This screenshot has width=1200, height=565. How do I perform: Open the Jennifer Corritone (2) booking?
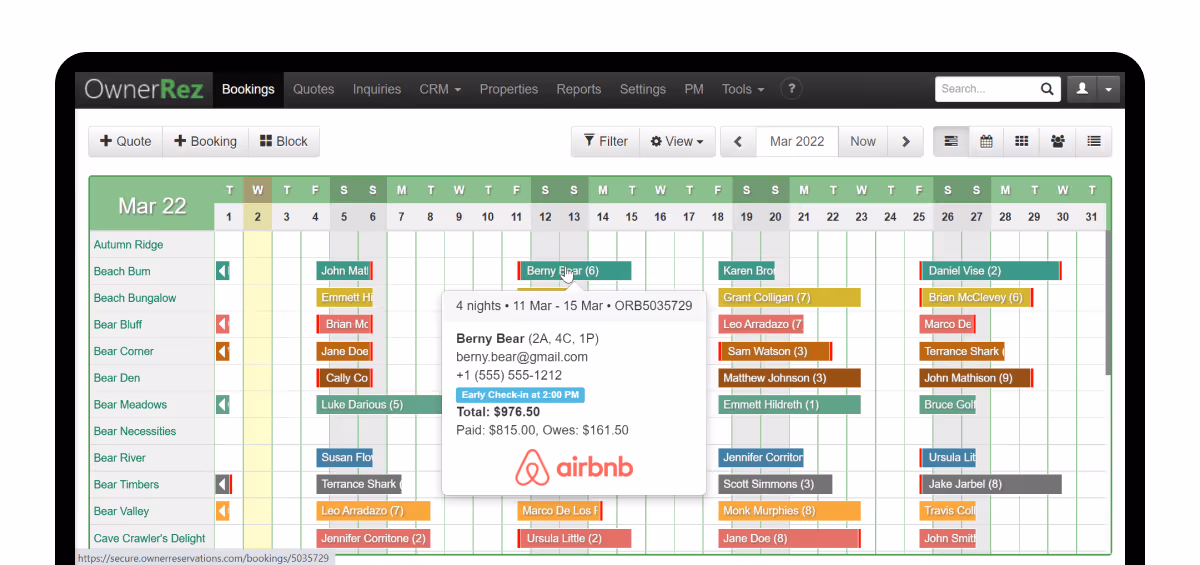click(x=373, y=538)
